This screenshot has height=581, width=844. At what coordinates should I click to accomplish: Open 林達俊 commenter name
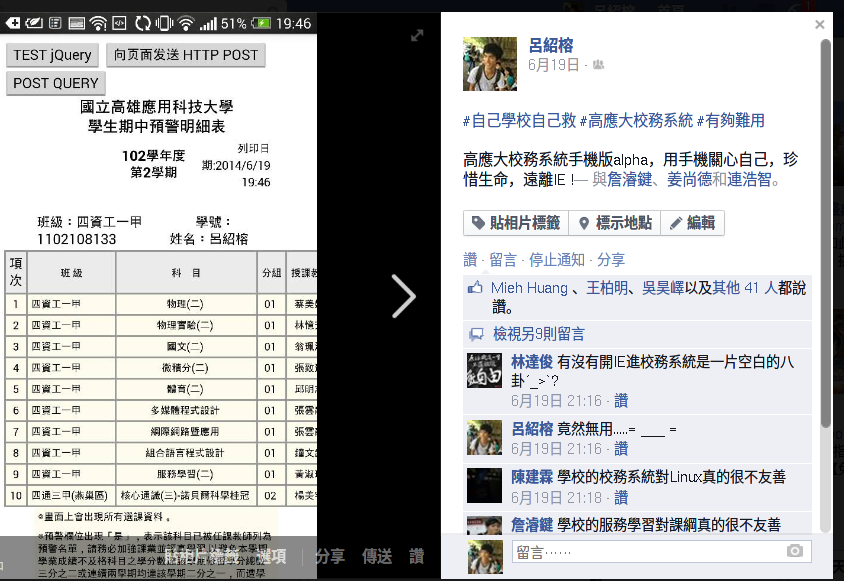click(x=532, y=362)
